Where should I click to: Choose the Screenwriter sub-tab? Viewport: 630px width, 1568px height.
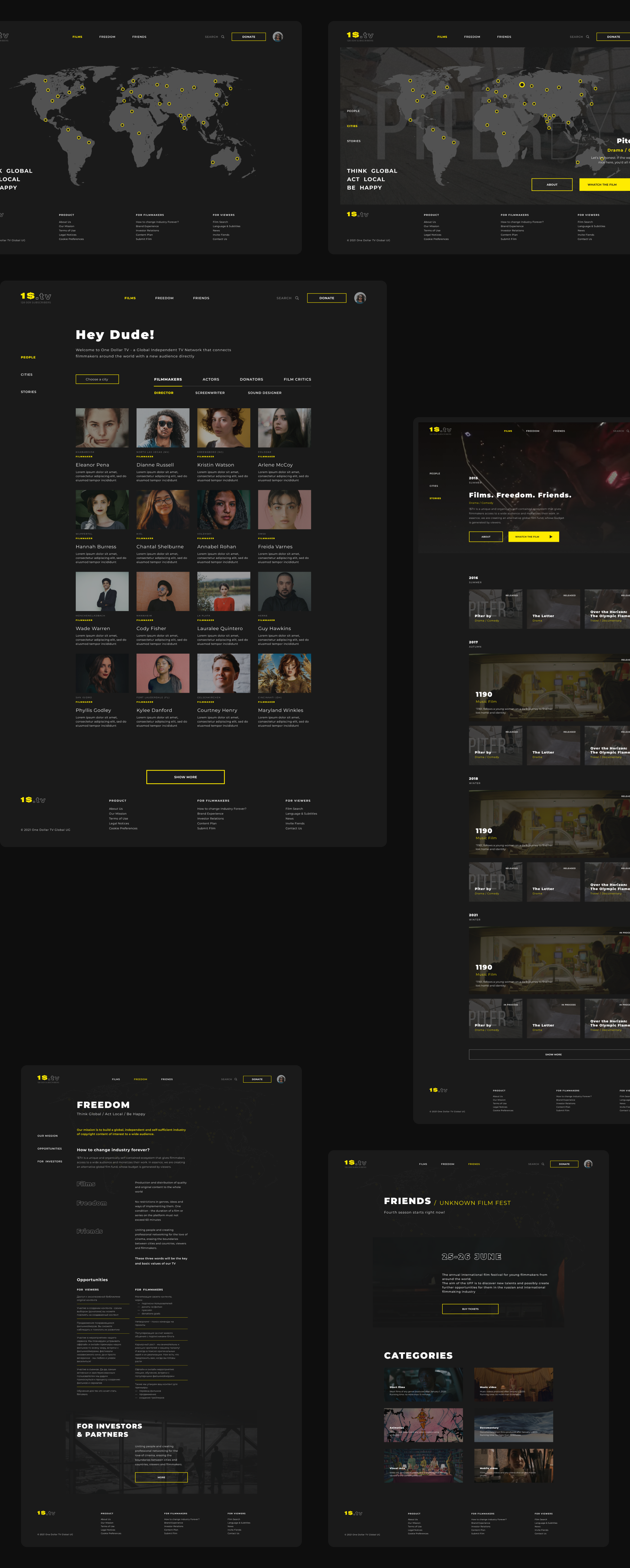(x=209, y=393)
